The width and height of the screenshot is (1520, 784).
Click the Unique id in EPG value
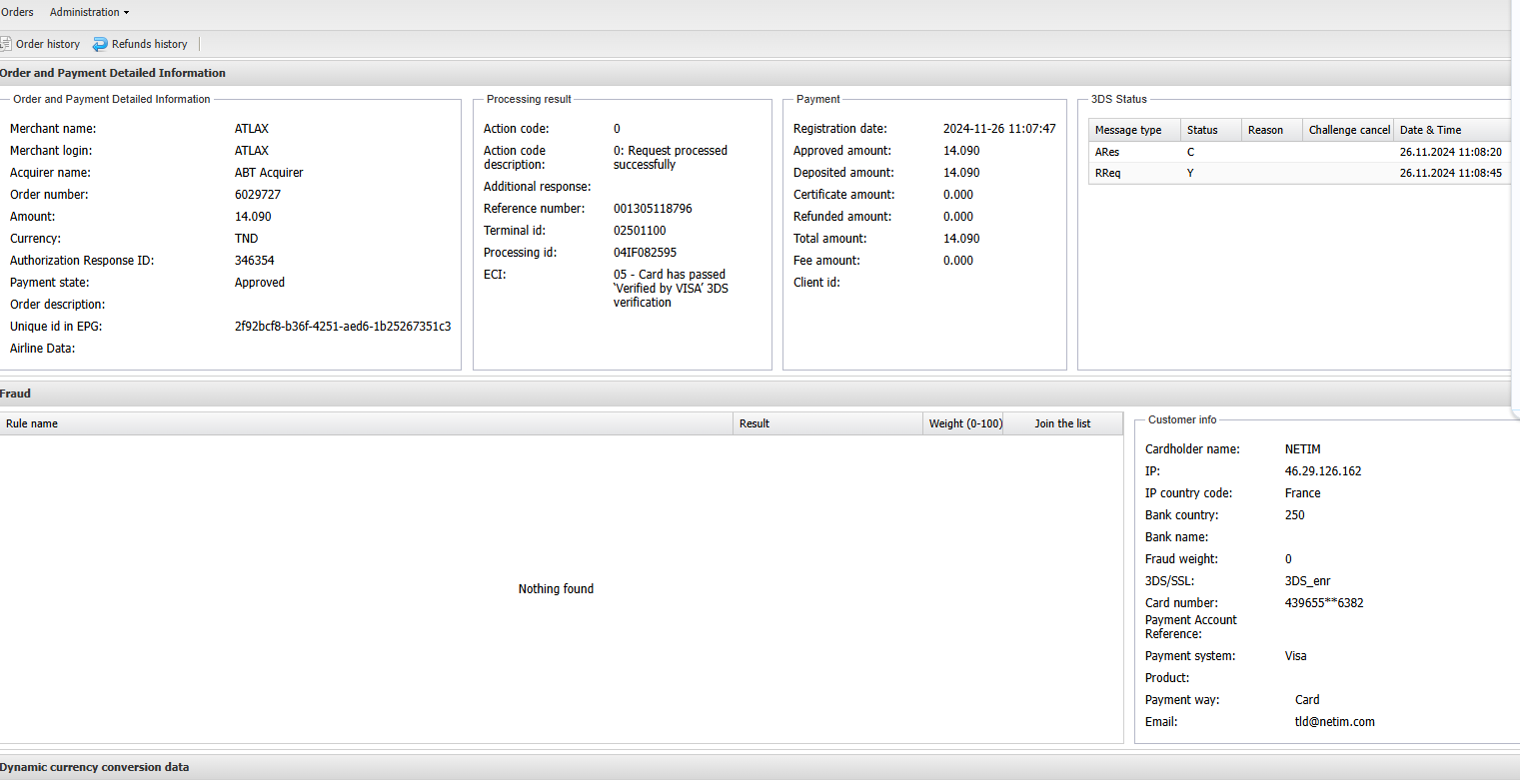342,327
